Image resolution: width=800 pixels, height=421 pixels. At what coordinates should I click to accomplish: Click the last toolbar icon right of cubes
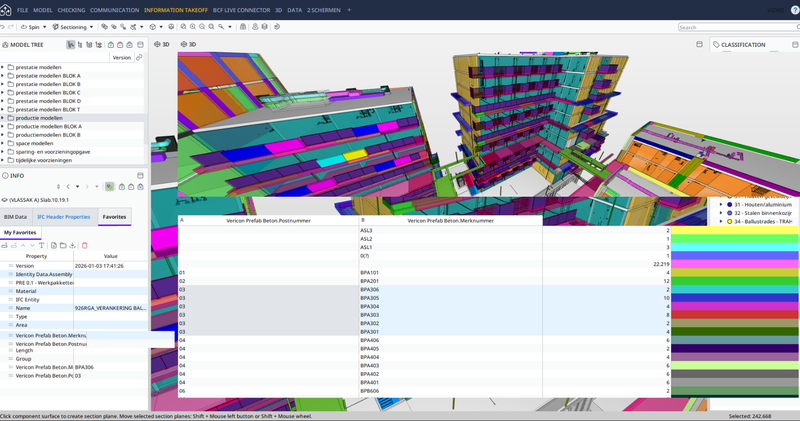277,27
